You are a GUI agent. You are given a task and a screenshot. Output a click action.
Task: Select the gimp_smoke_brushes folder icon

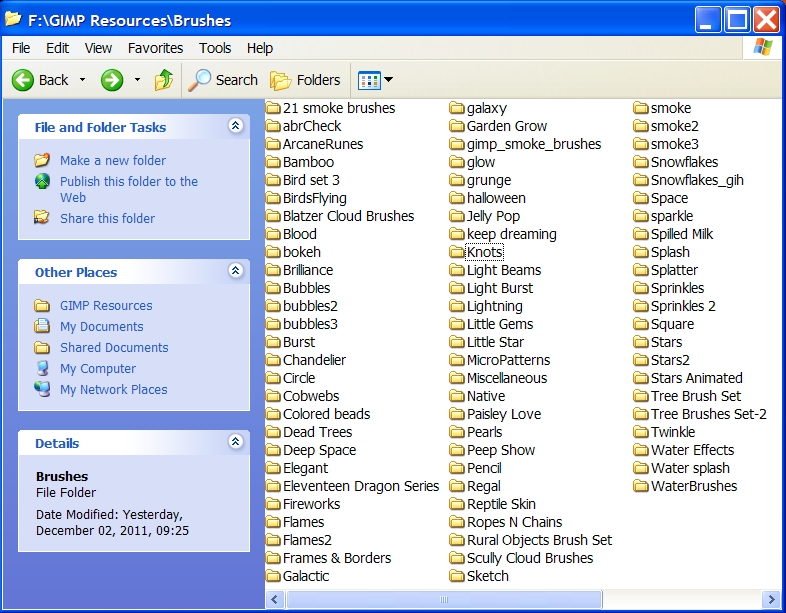(457, 144)
